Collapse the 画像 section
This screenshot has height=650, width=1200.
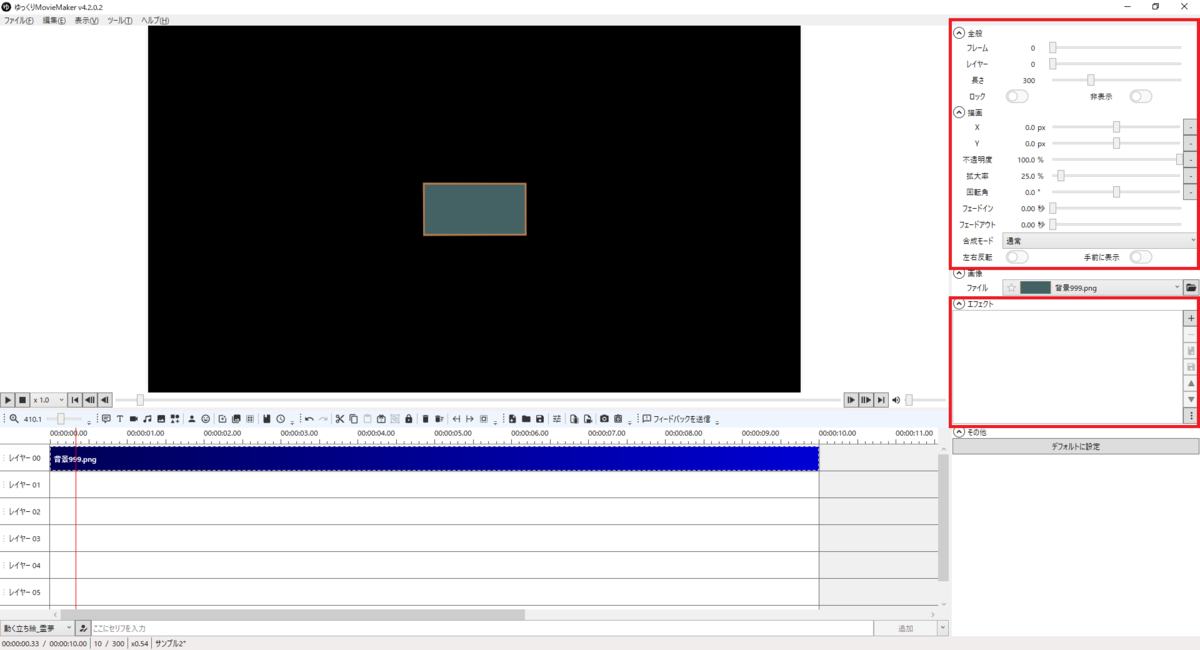click(959, 273)
